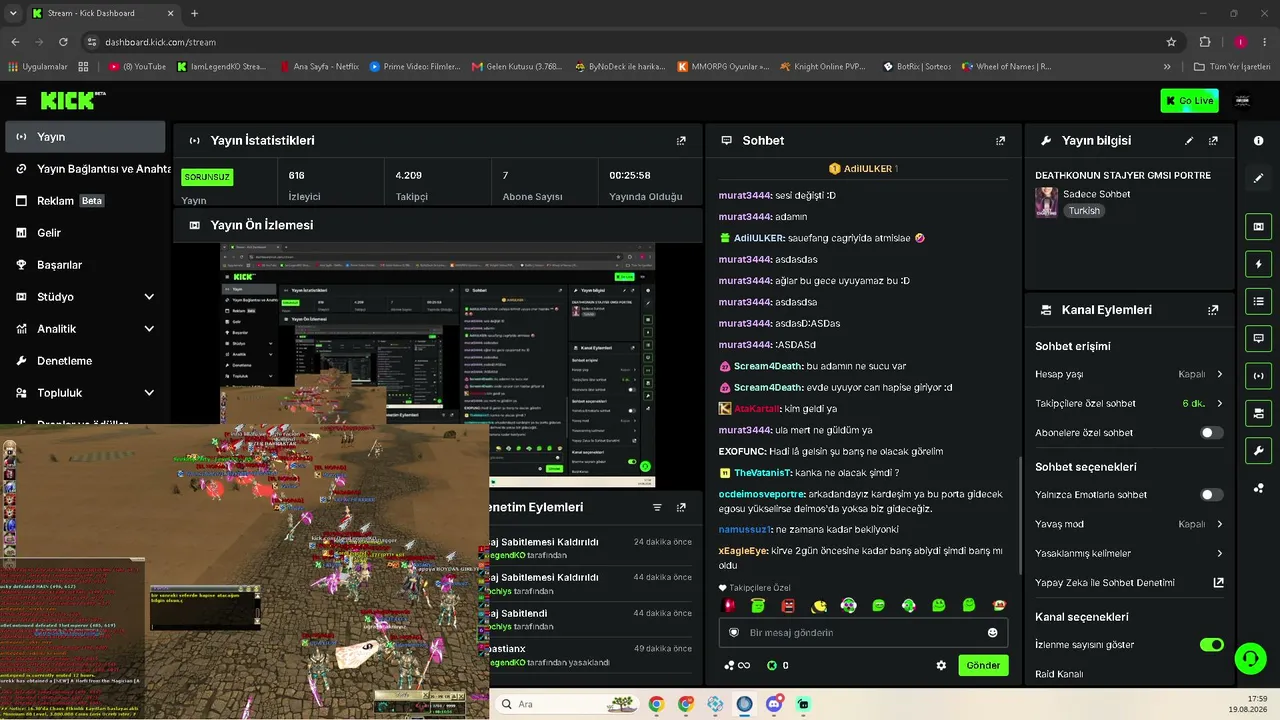This screenshot has width=1280, height=720.
Task: Open Yapay Zeka ile Sohbet Denetimi external link
Action: click(x=1218, y=582)
